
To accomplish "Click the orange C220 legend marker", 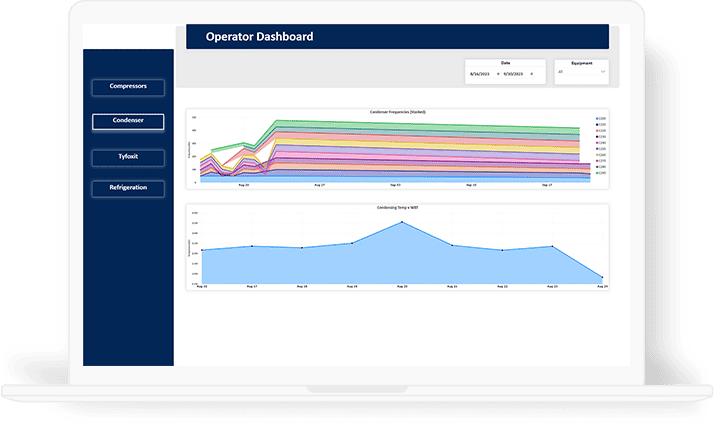I will click(x=598, y=130).
